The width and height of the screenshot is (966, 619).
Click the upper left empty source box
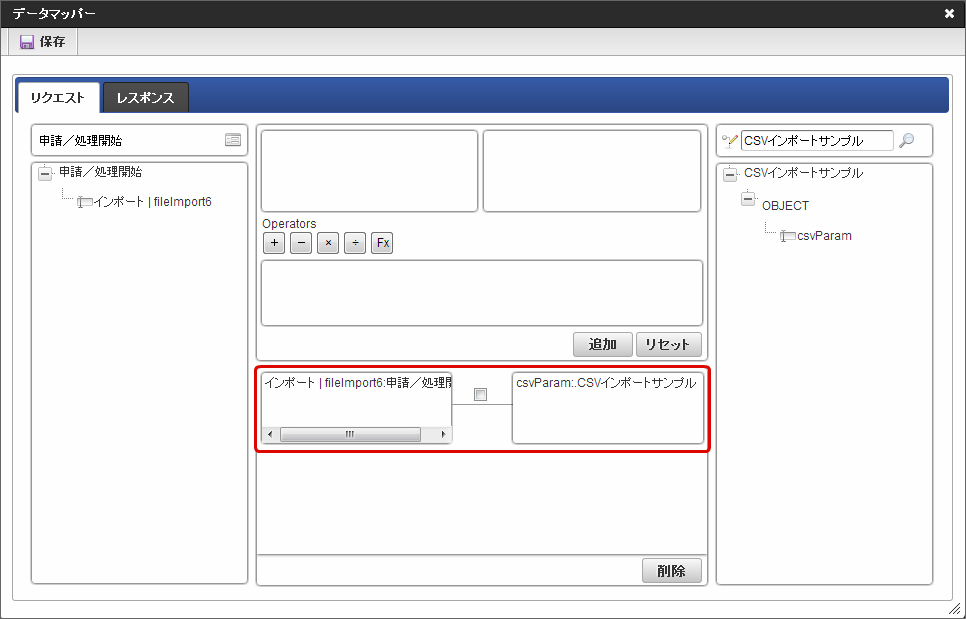[370, 171]
